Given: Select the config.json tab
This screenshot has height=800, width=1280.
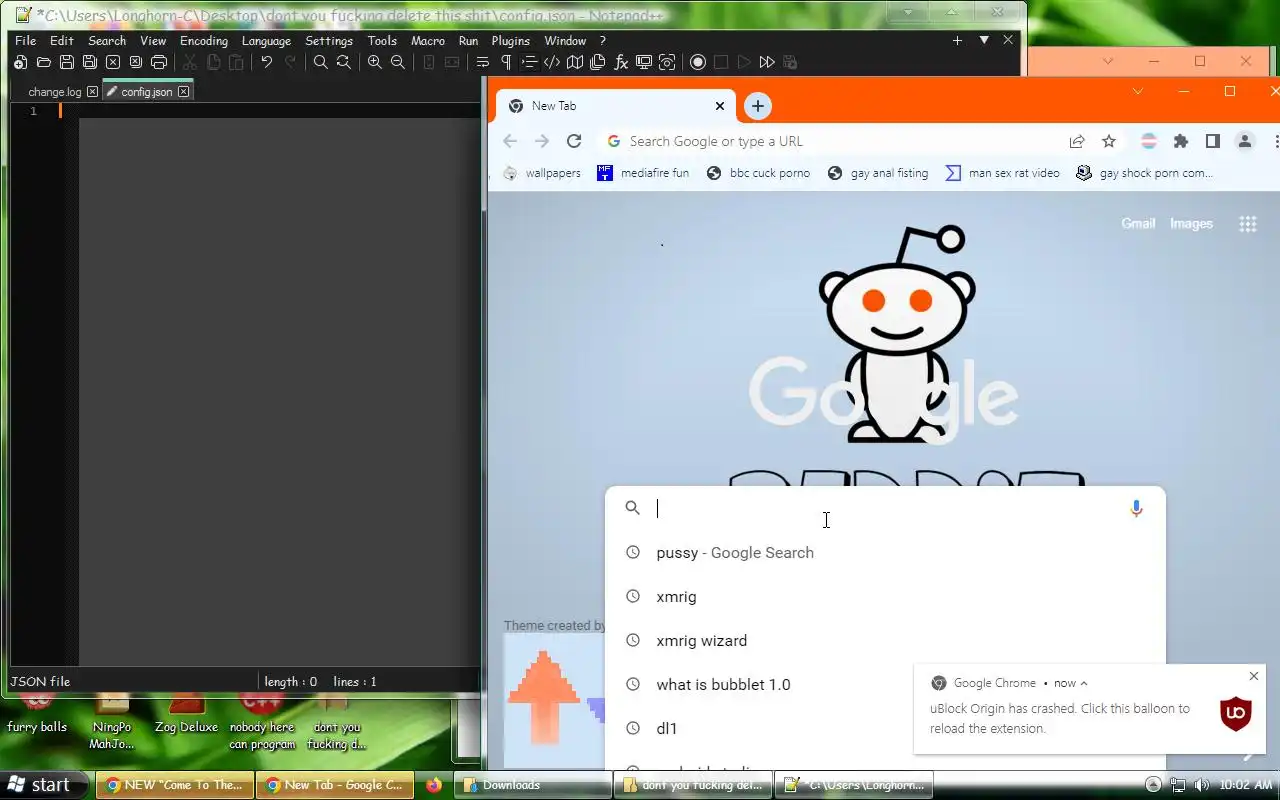Looking at the screenshot, I should coord(146,92).
